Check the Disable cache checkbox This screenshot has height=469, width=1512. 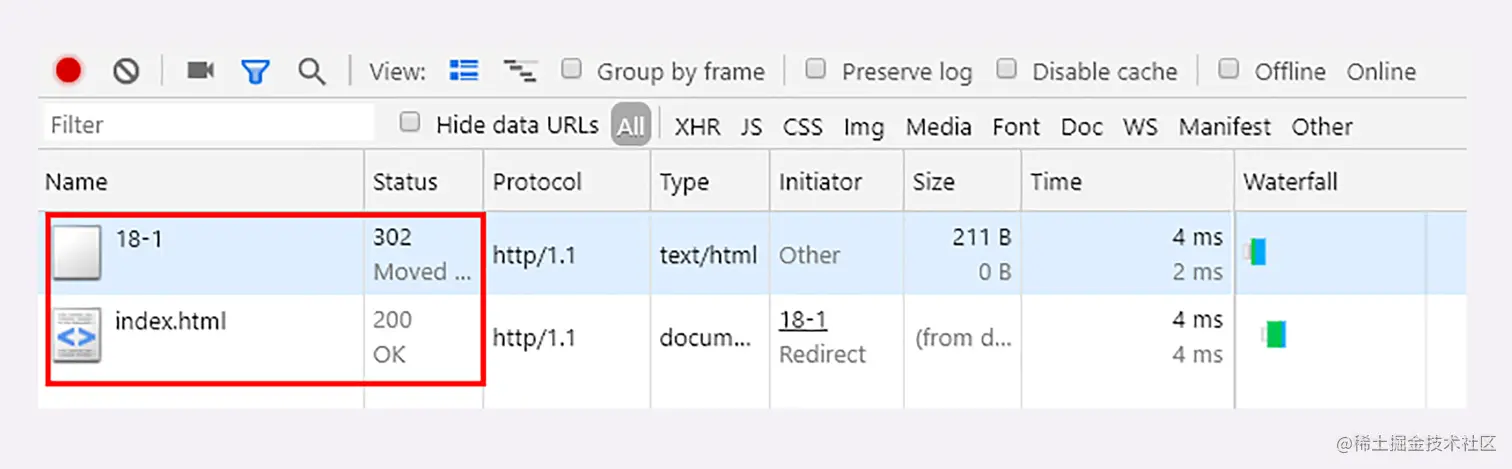pyautogui.click(x=1007, y=69)
